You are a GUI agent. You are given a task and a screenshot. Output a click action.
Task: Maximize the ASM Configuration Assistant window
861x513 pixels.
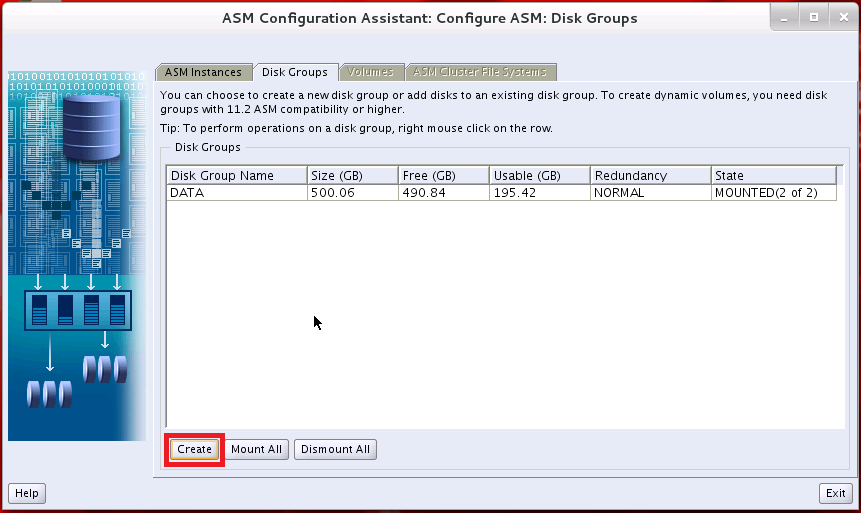[x=813, y=18]
